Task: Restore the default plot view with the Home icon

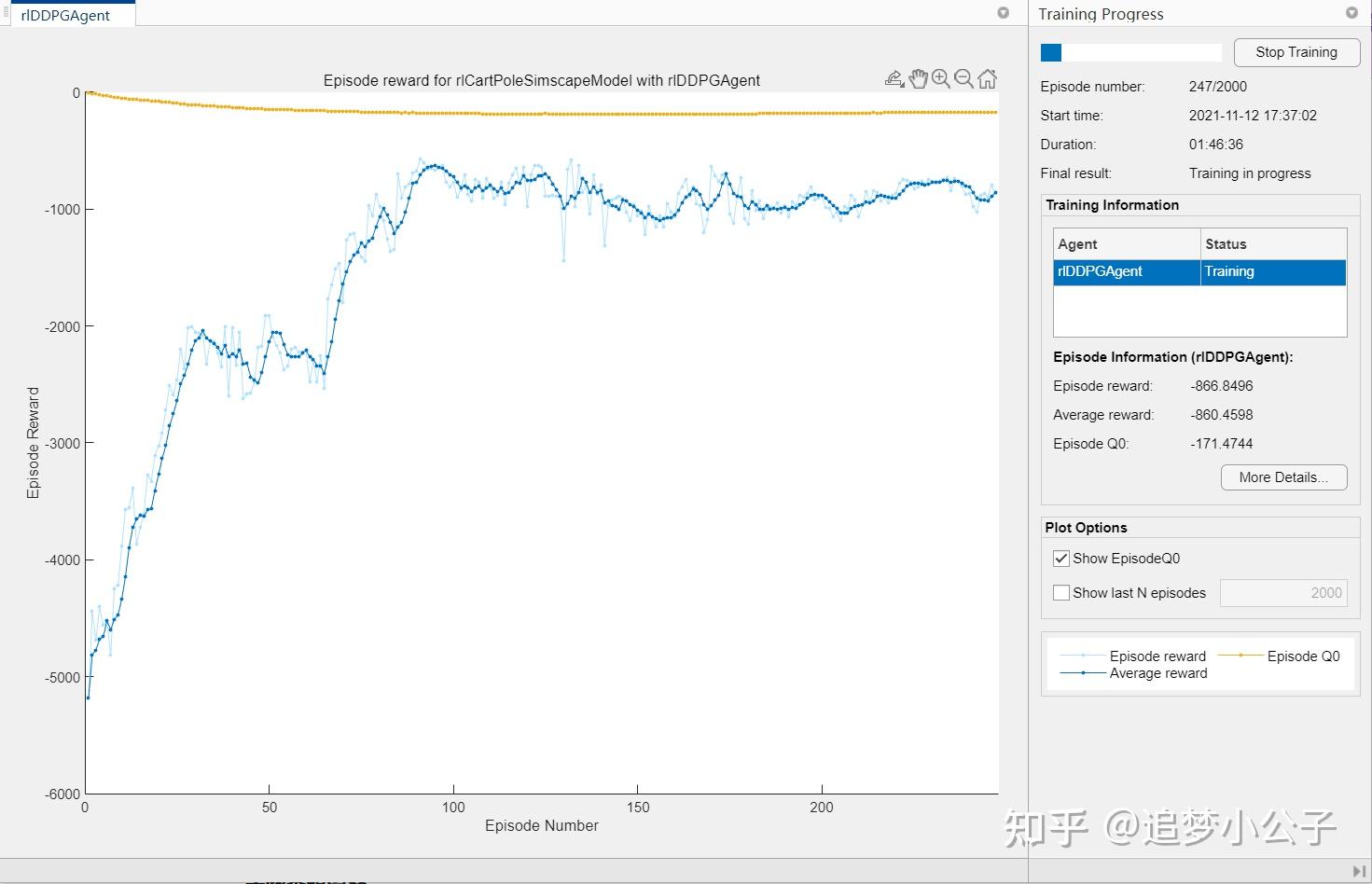Action: click(988, 78)
